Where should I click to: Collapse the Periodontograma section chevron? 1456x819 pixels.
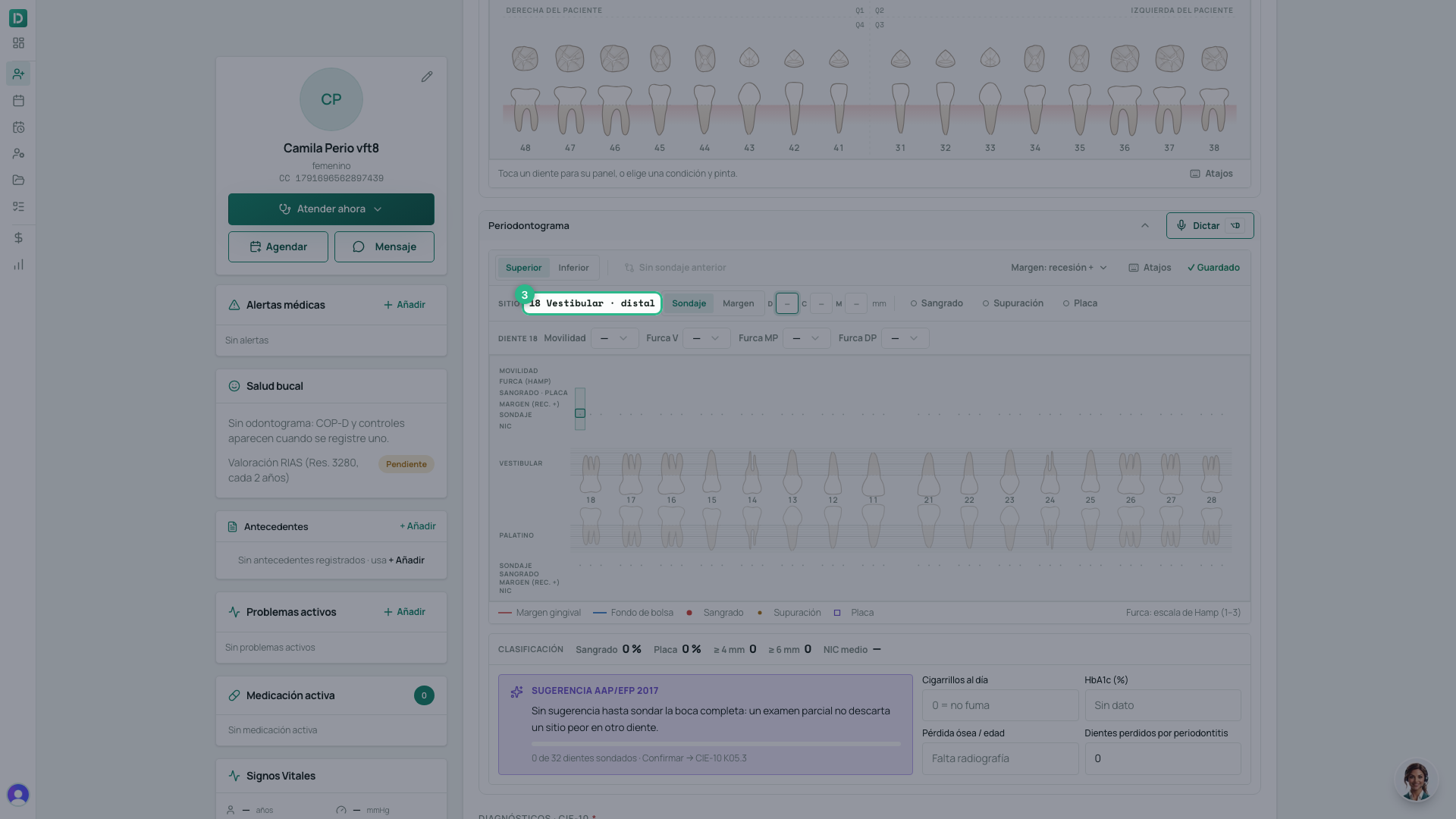pyautogui.click(x=1145, y=225)
